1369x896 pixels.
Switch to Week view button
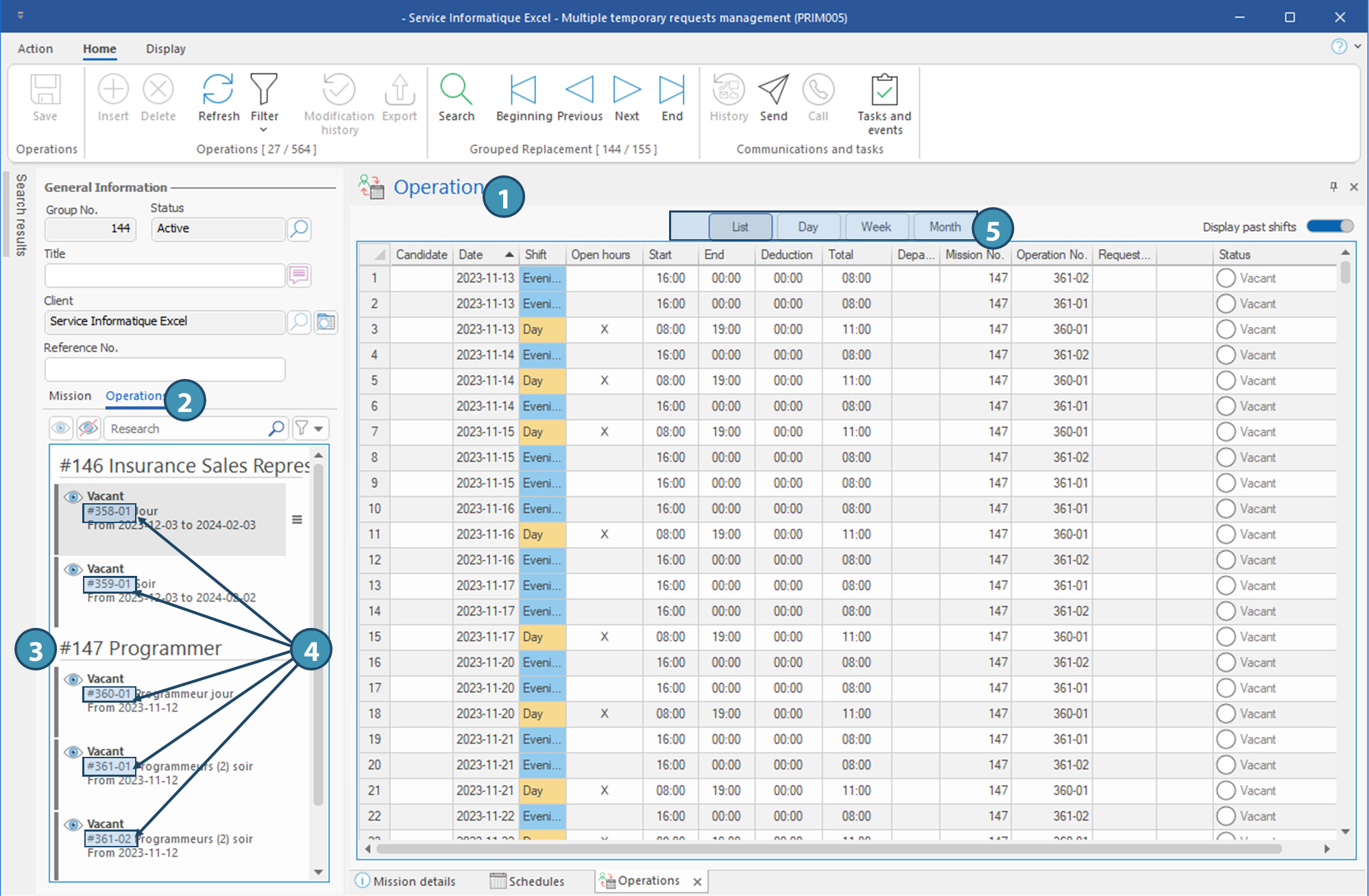[x=875, y=227]
